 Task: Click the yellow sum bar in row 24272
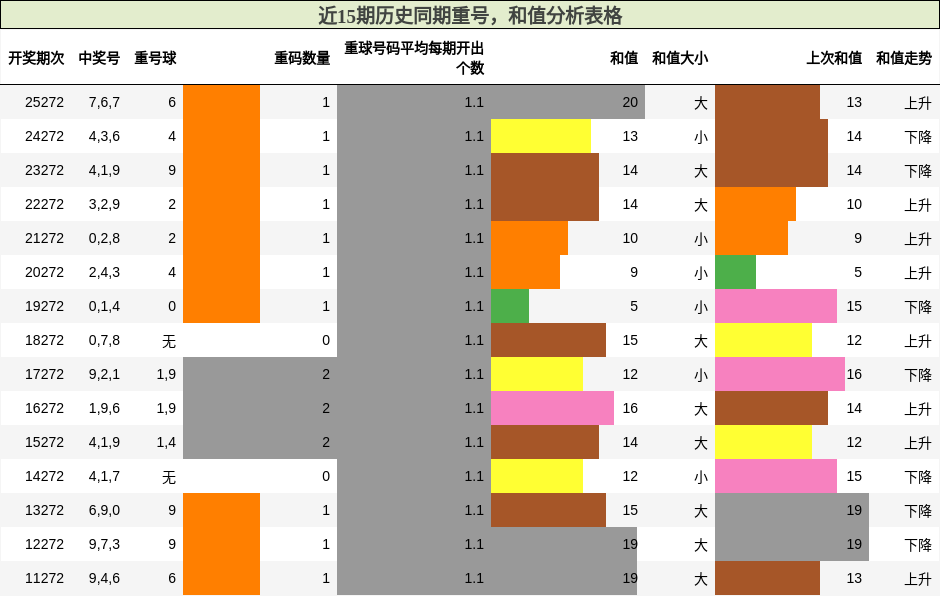pos(541,136)
